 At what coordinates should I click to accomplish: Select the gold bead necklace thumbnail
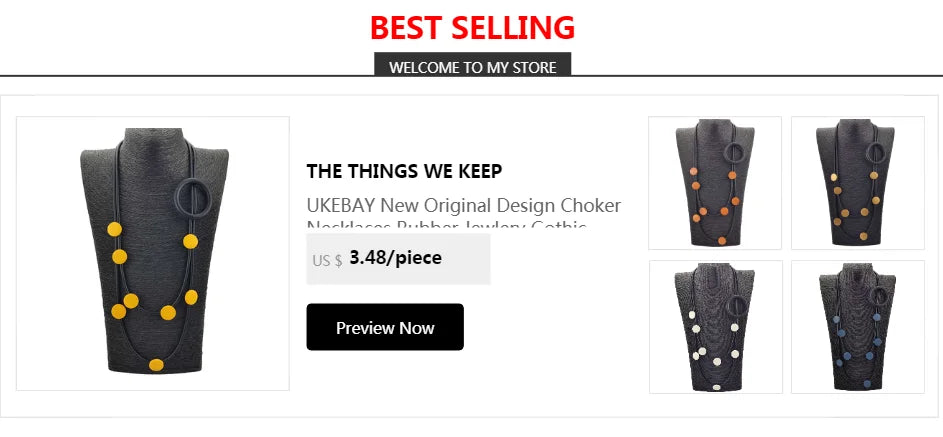pyautogui.click(x=857, y=183)
